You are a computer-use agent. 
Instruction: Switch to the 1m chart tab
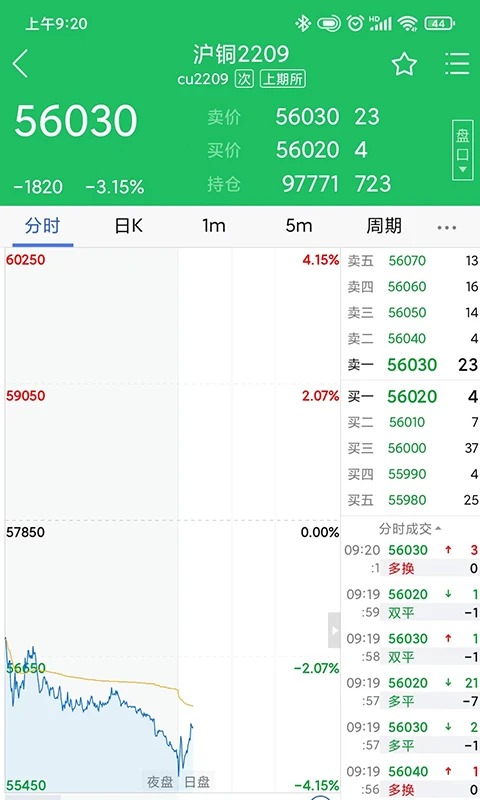tap(214, 226)
